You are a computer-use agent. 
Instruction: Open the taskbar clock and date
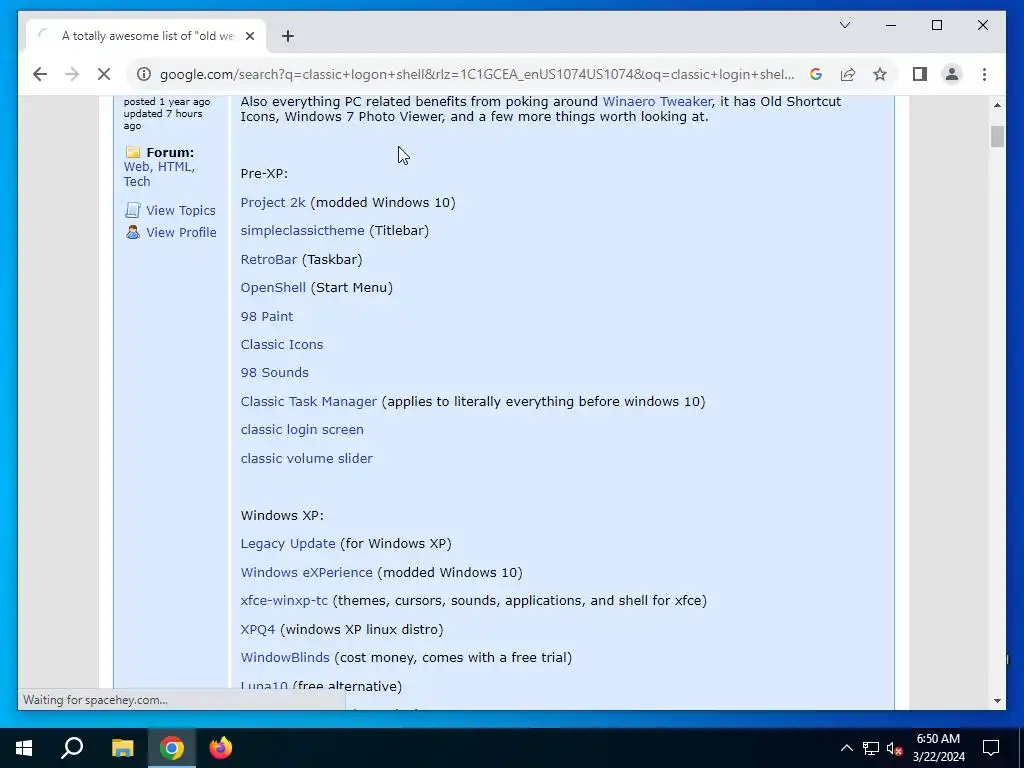pos(938,748)
